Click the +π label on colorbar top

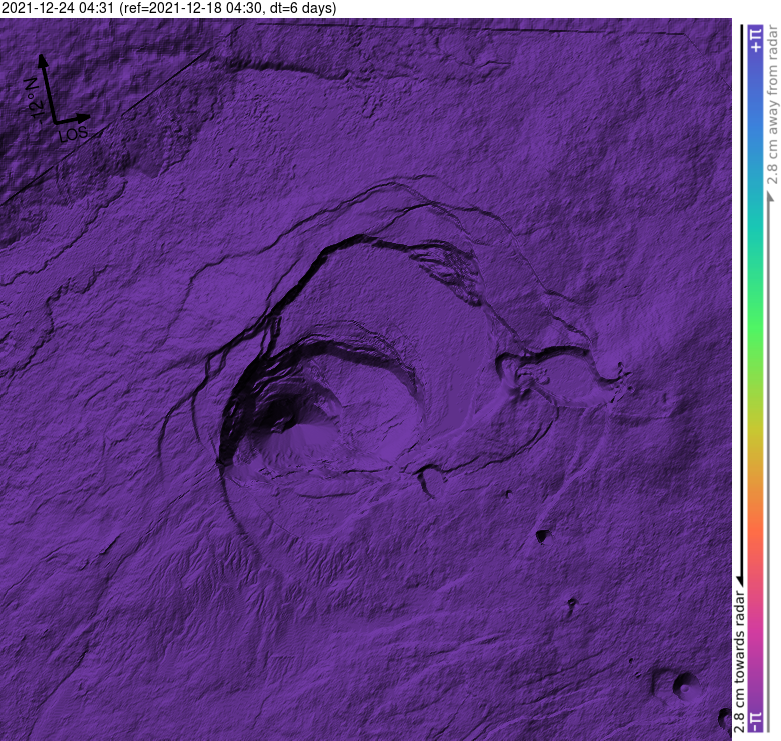tap(756, 40)
